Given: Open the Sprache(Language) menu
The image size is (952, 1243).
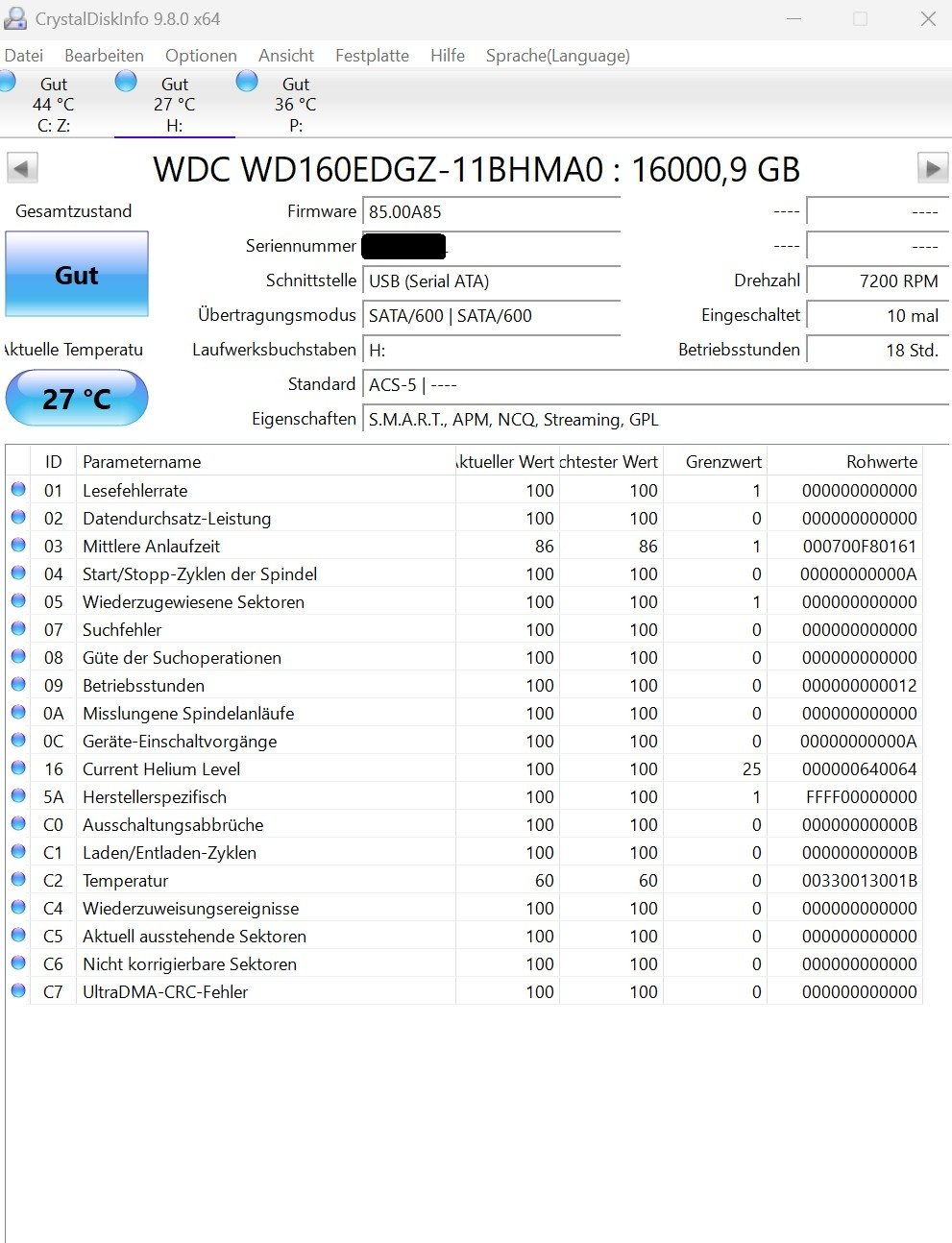Looking at the screenshot, I should coord(558,56).
